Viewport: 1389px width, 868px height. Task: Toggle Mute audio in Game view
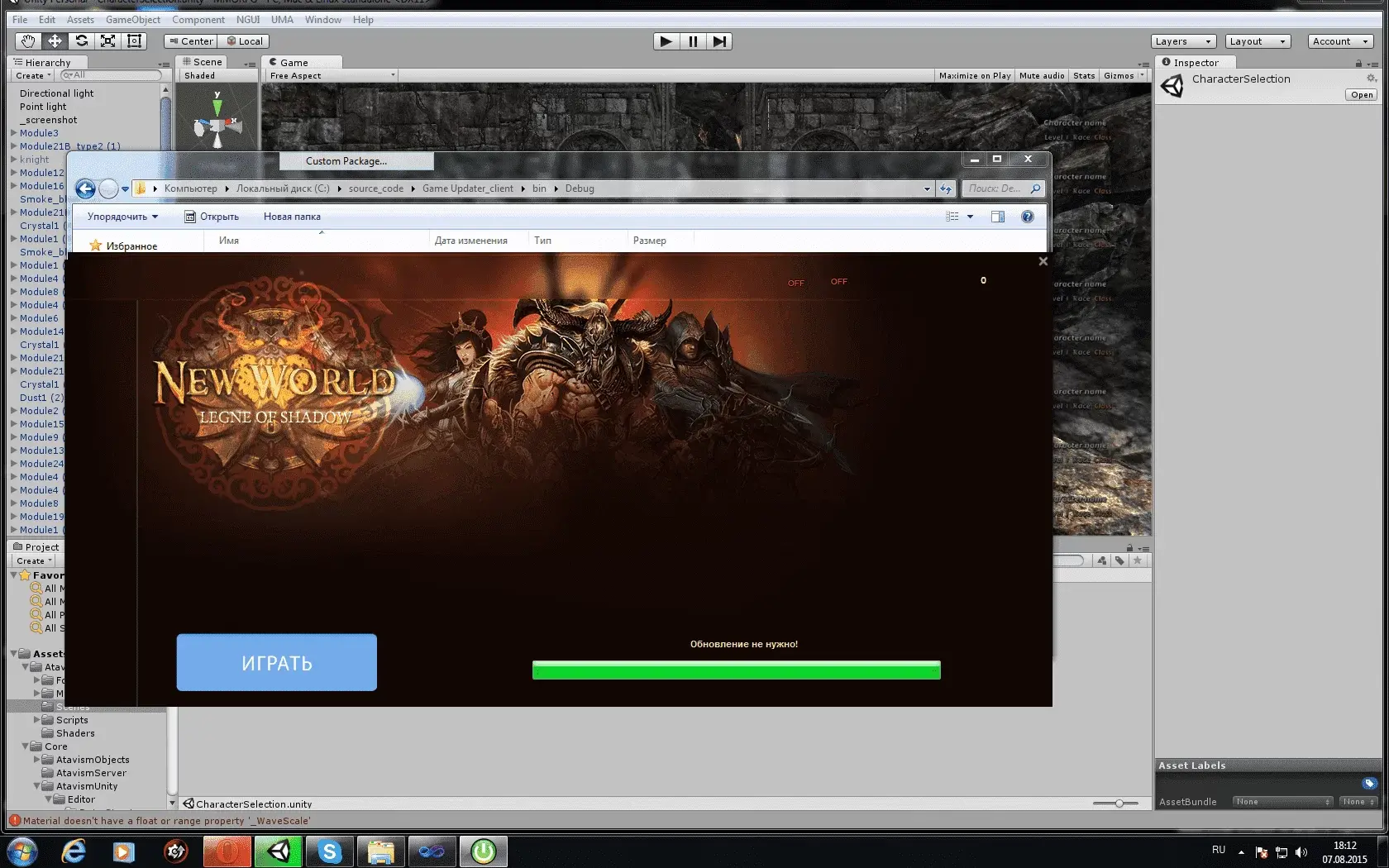click(x=1042, y=75)
